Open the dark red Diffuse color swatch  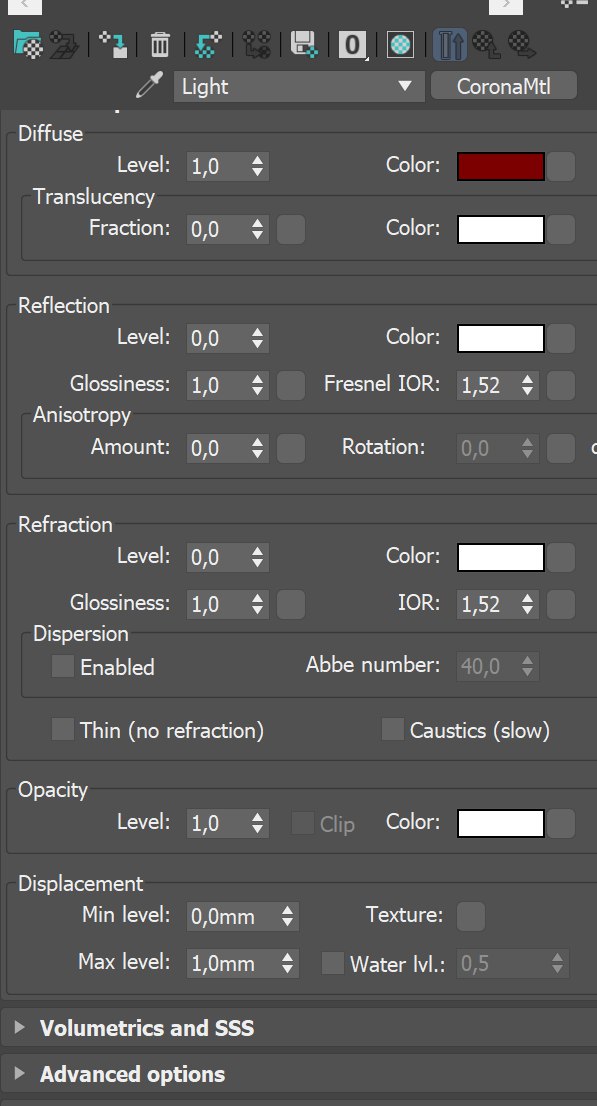[x=501, y=166]
